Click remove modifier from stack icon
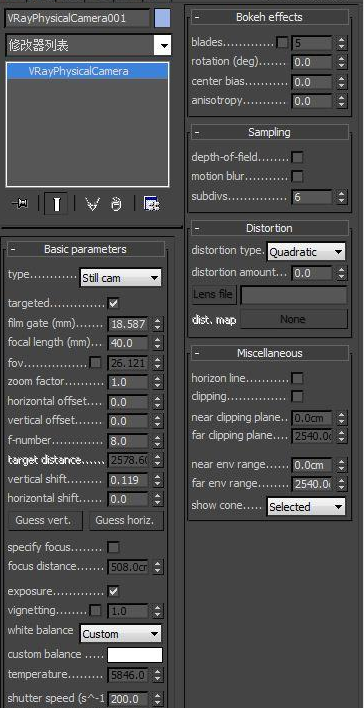364x708 pixels. click(x=117, y=205)
